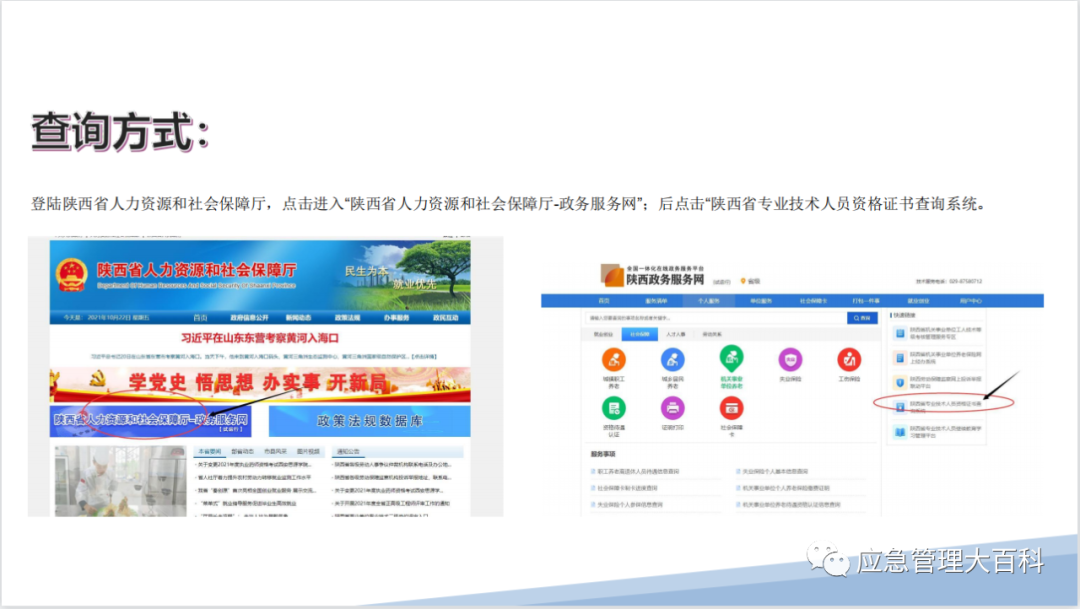Viewport: 1080px width, 609px height.
Task: Switch to the 就业创业 category tab
Action: (603, 334)
